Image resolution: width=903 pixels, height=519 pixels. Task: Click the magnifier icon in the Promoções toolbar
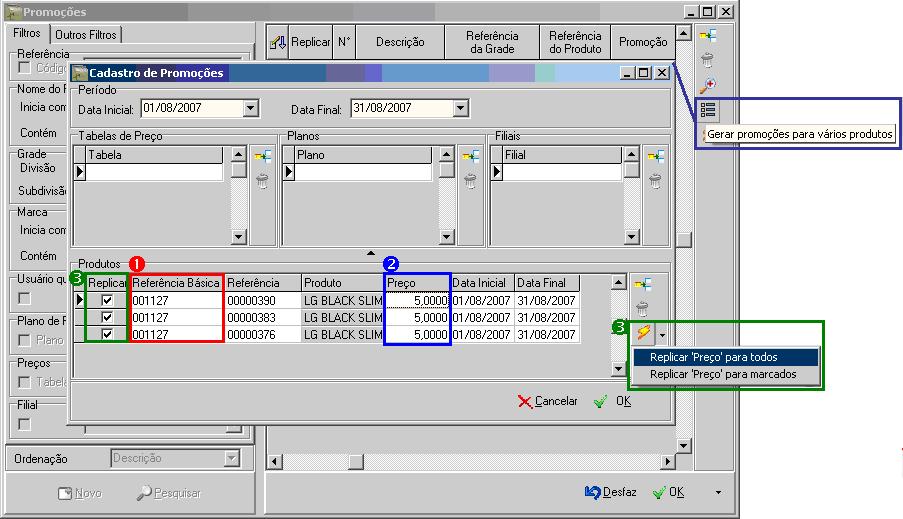pyautogui.click(x=708, y=85)
